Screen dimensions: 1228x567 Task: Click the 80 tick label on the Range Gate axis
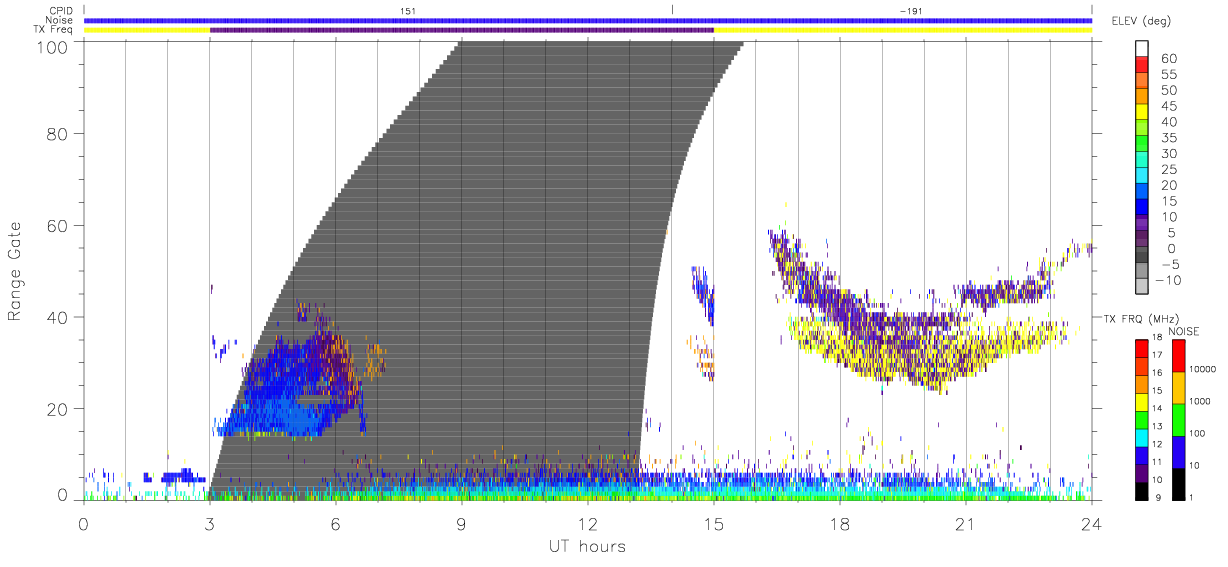coord(58,133)
